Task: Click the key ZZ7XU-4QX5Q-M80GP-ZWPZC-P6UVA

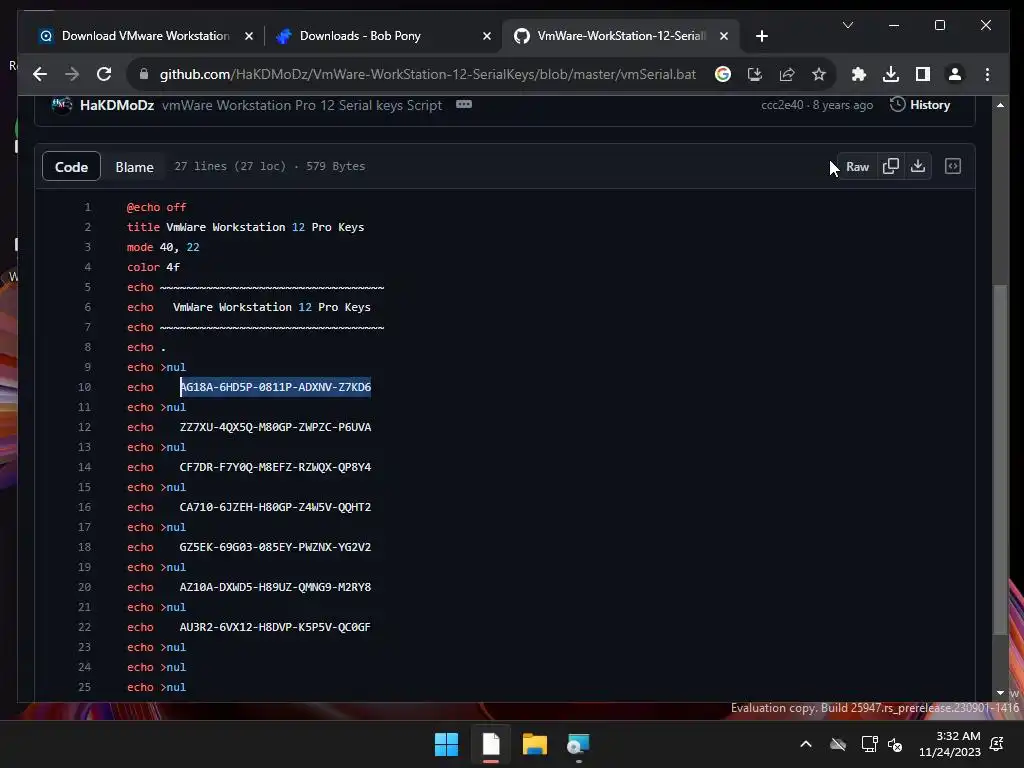Action: tap(276, 427)
